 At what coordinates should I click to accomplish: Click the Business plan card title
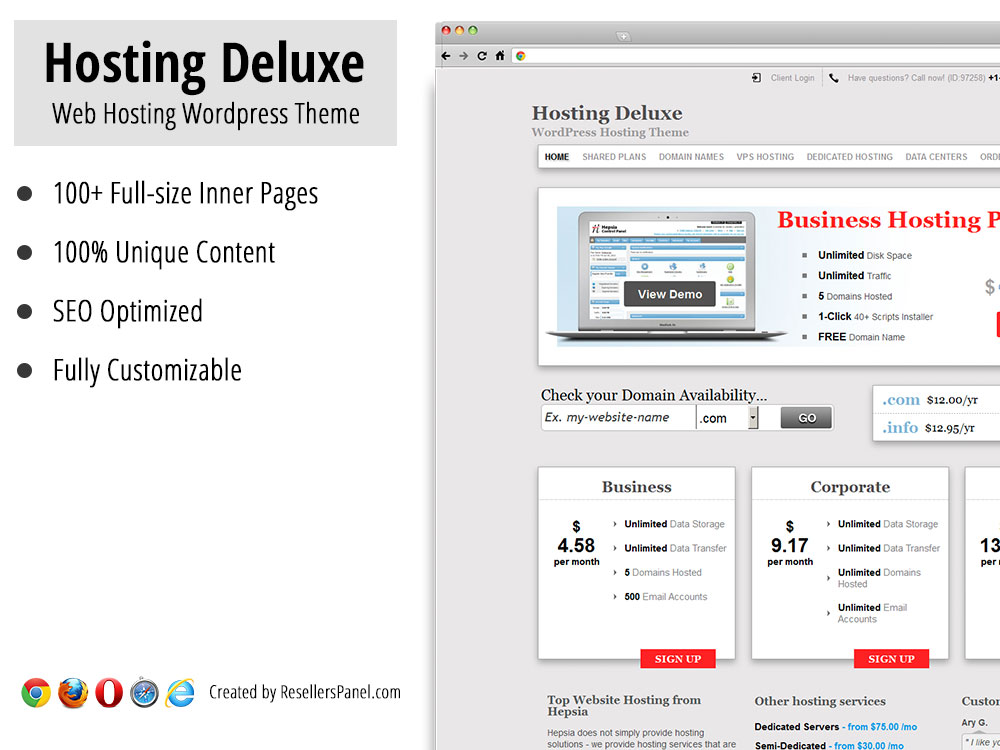[636, 487]
